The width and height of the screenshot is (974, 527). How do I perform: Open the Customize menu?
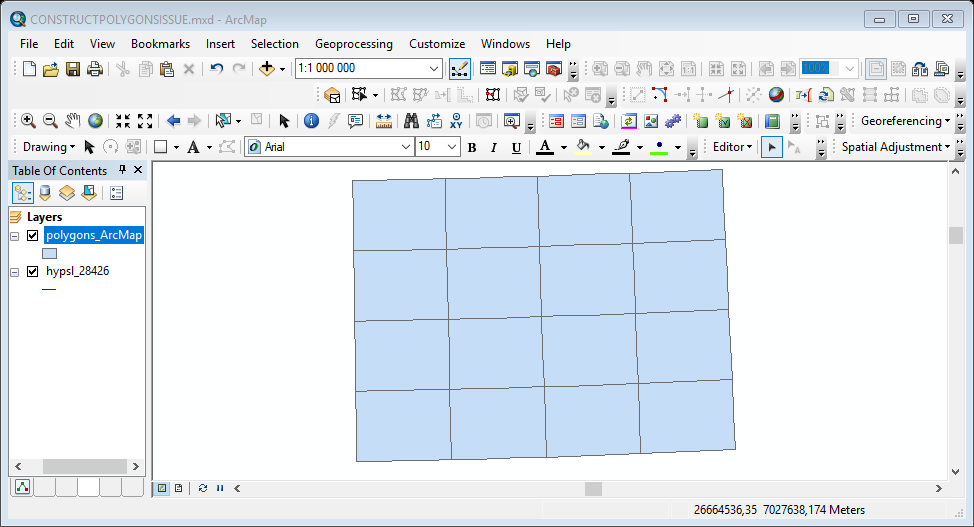coord(437,44)
